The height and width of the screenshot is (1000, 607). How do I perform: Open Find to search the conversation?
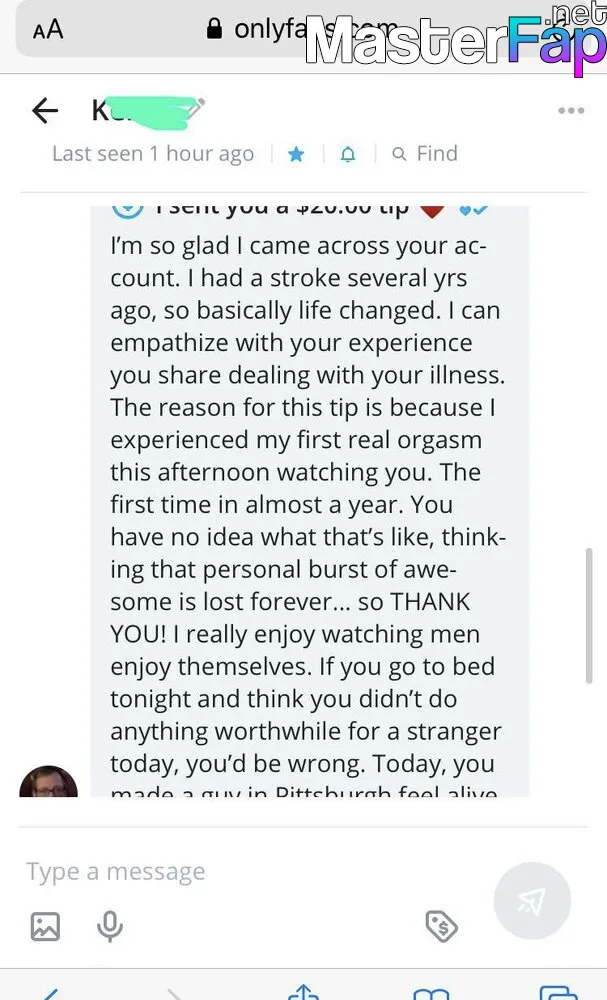425,154
